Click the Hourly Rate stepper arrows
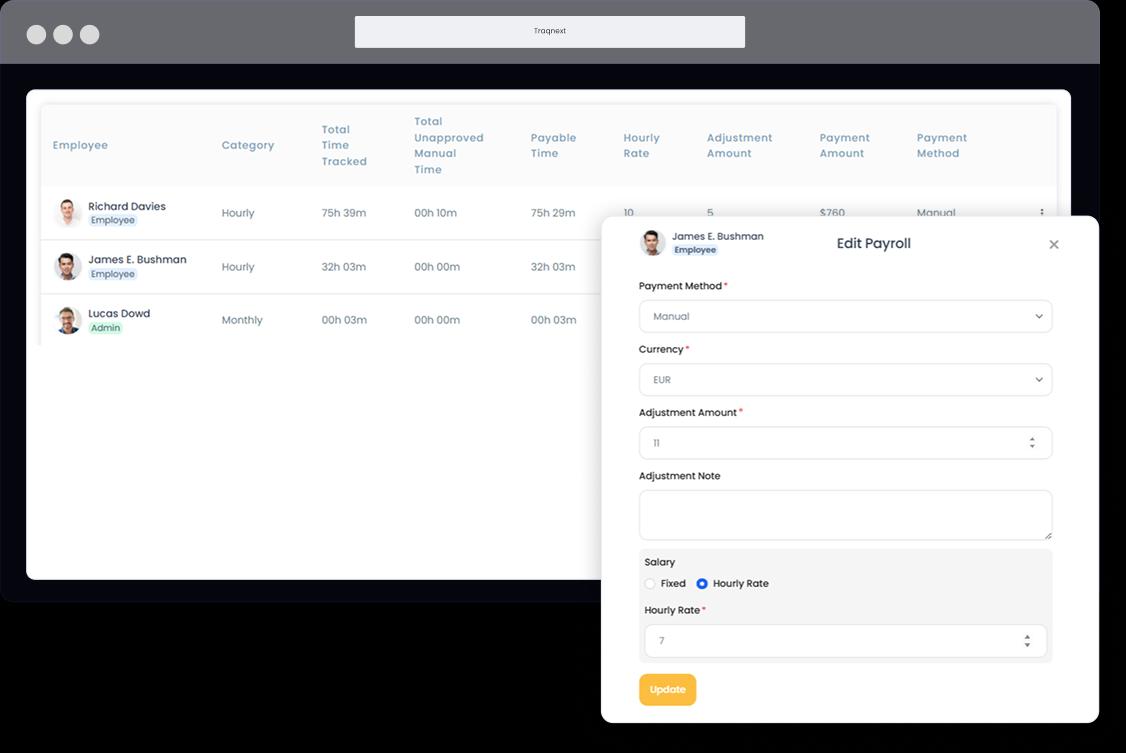This screenshot has width=1126, height=753. pyautogui.click(x=1027, y=641)
